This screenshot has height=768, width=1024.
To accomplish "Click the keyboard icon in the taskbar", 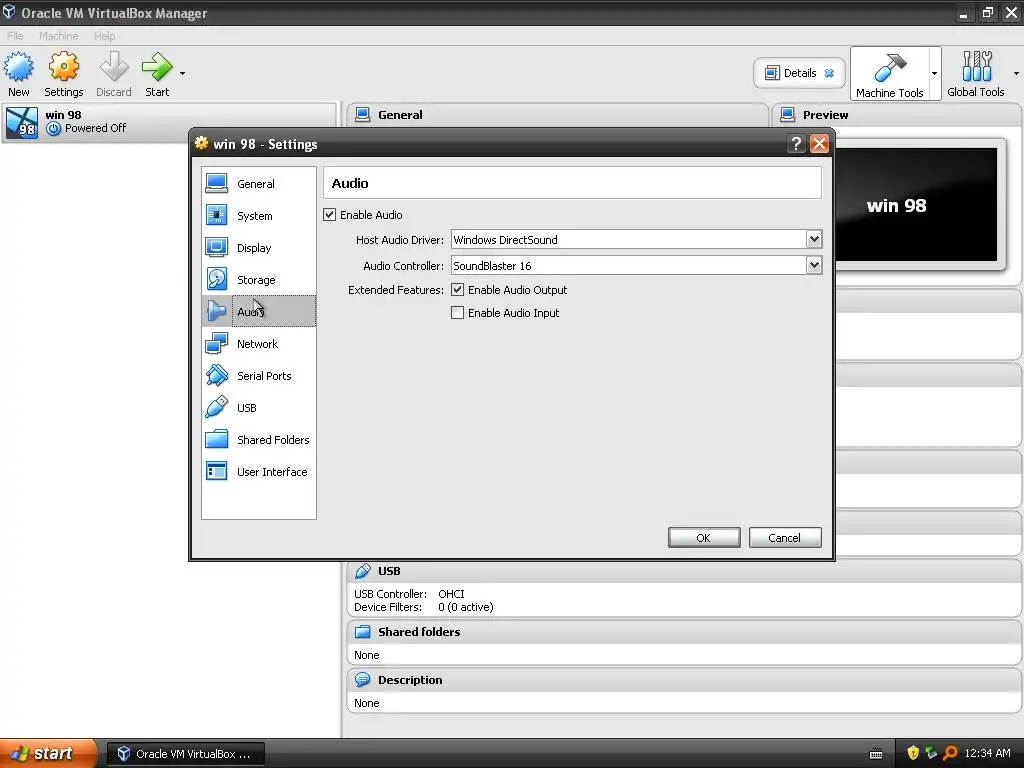I will tap(876, 754).
